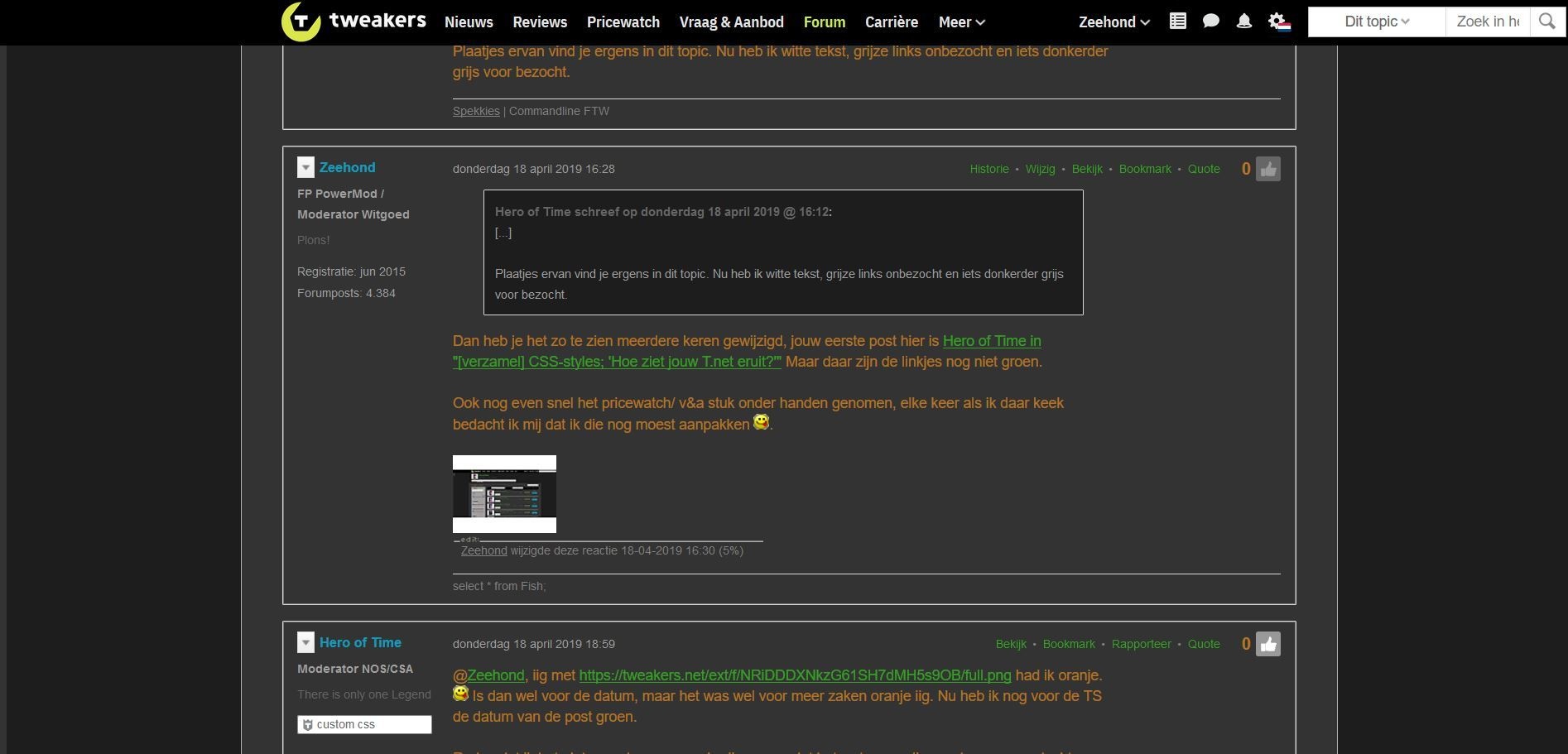Expand the user menu arrow beside Zeehond
1568x754 pixels.
point(305,168)
